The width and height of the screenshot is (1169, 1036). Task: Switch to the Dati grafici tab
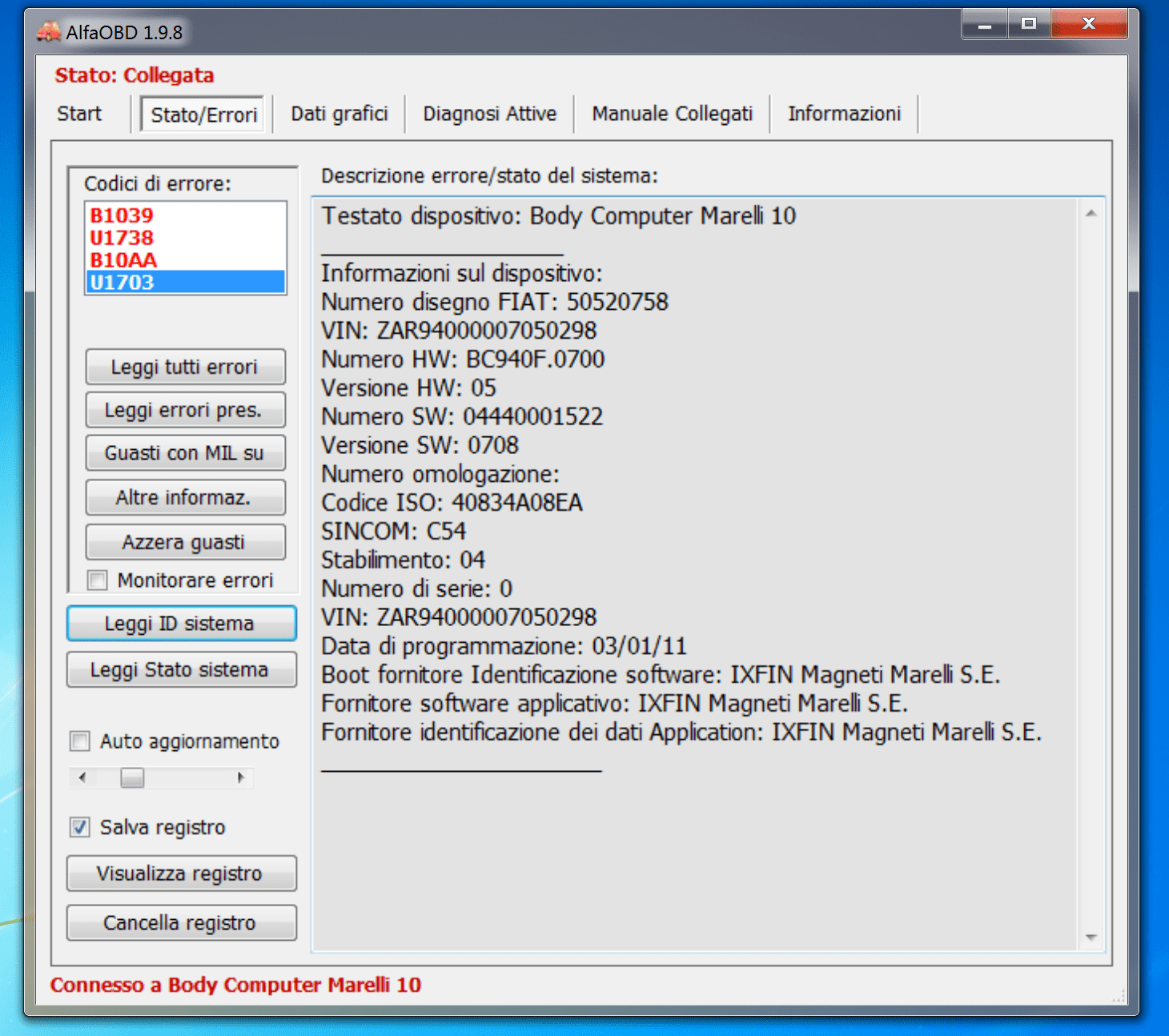[339, 114]
